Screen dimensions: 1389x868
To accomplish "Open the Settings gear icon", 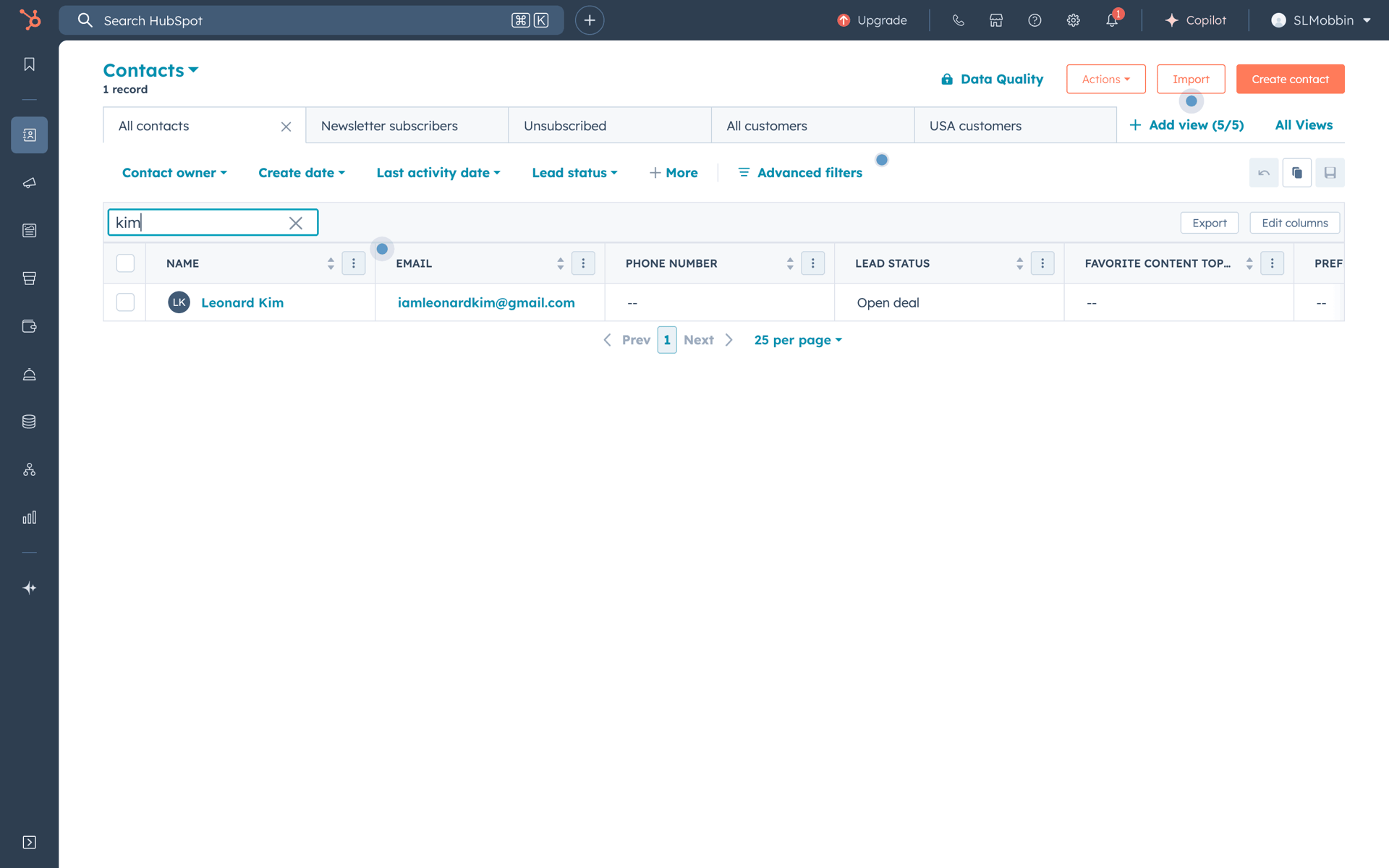I will point(1073,20).
